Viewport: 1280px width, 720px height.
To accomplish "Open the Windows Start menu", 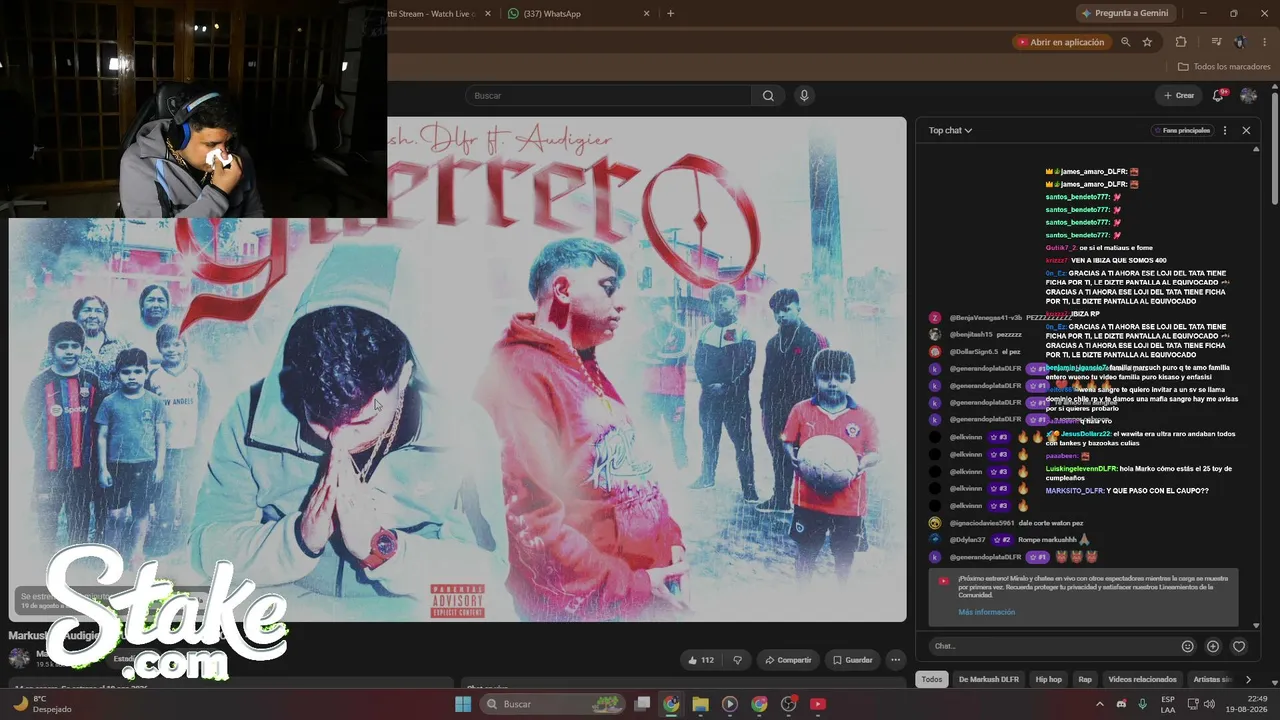I will [463, 704].
